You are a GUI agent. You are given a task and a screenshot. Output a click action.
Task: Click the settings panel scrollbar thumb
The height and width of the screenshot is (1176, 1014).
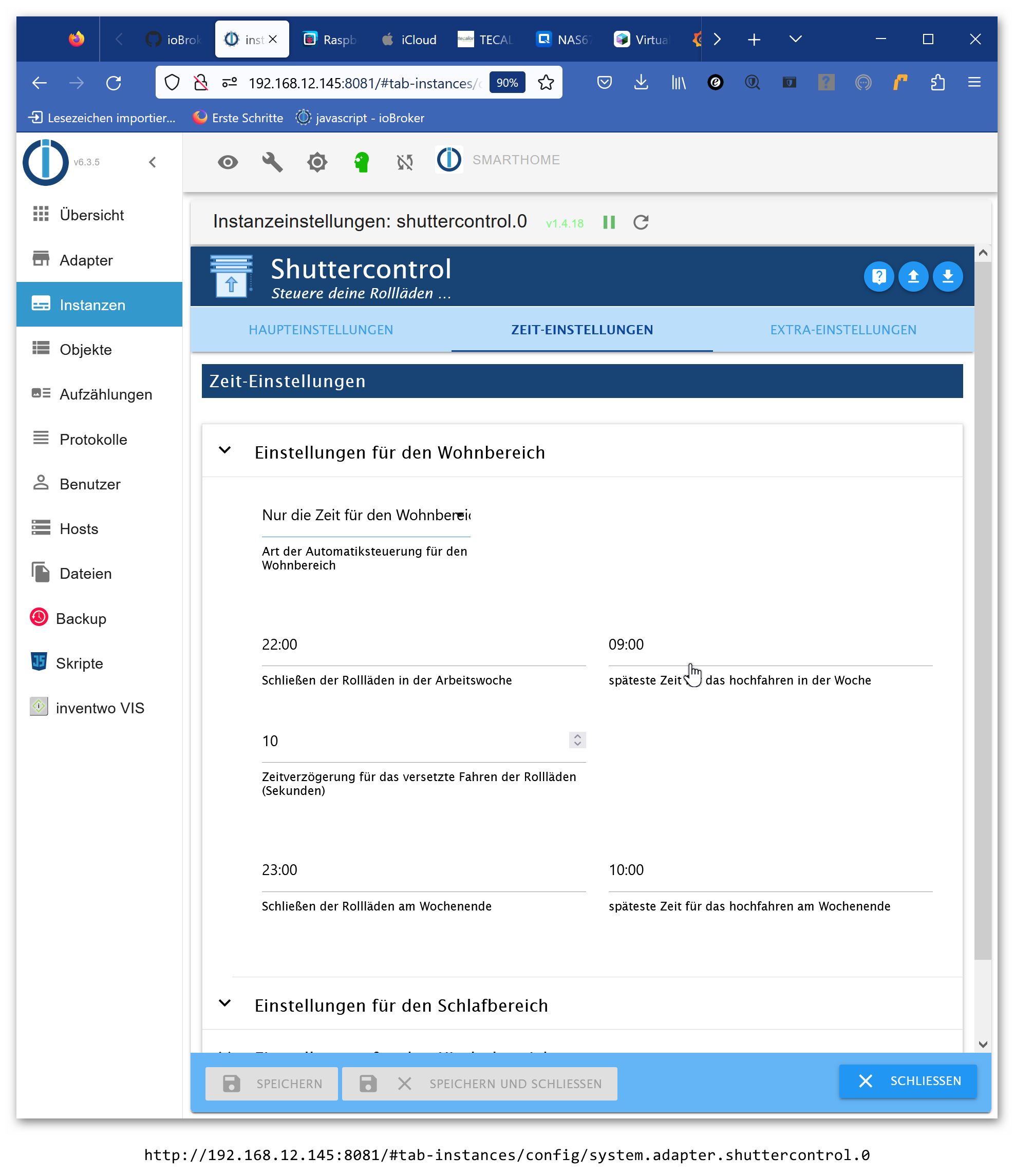(x=983, y=610)
